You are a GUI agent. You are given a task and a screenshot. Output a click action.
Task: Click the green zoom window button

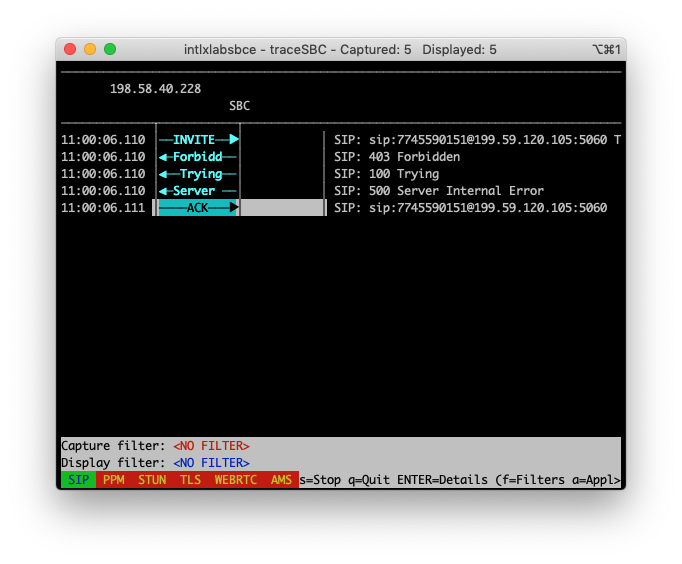(110, 49)
